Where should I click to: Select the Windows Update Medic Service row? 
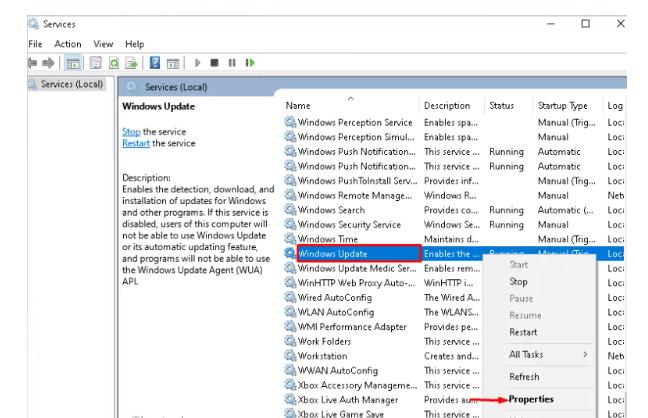tap(453, 268)
